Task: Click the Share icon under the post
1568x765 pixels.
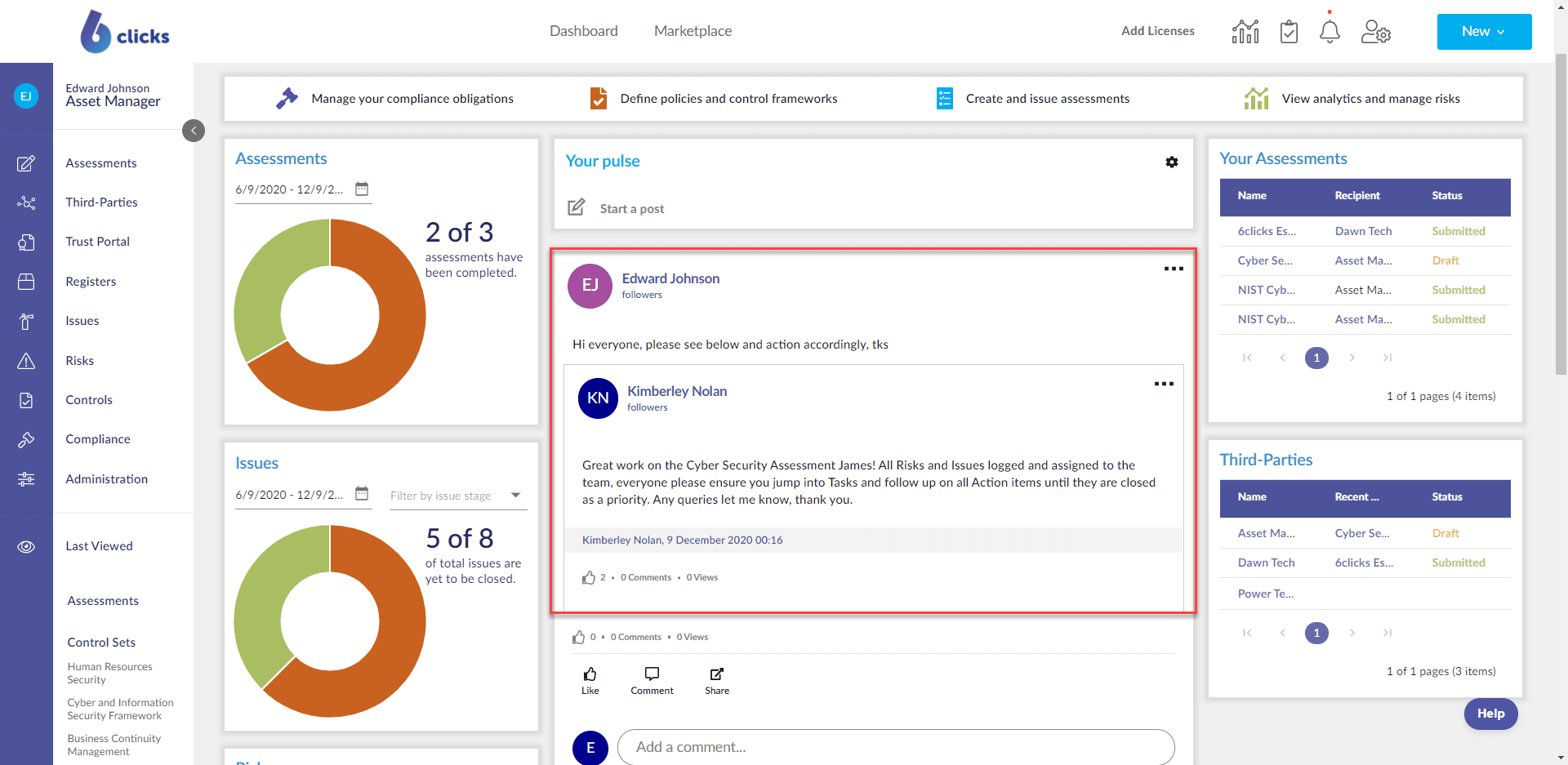Action: point(716,679)
